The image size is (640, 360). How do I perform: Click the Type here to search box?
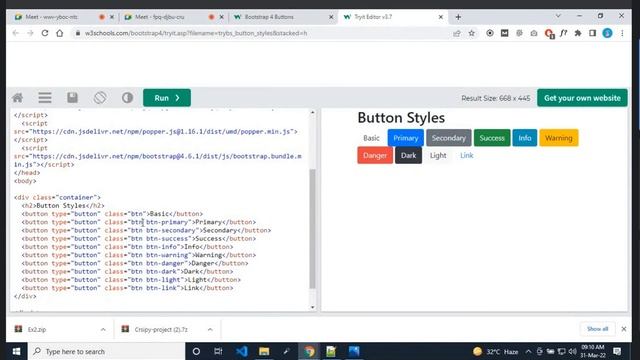tap(106, 351)
